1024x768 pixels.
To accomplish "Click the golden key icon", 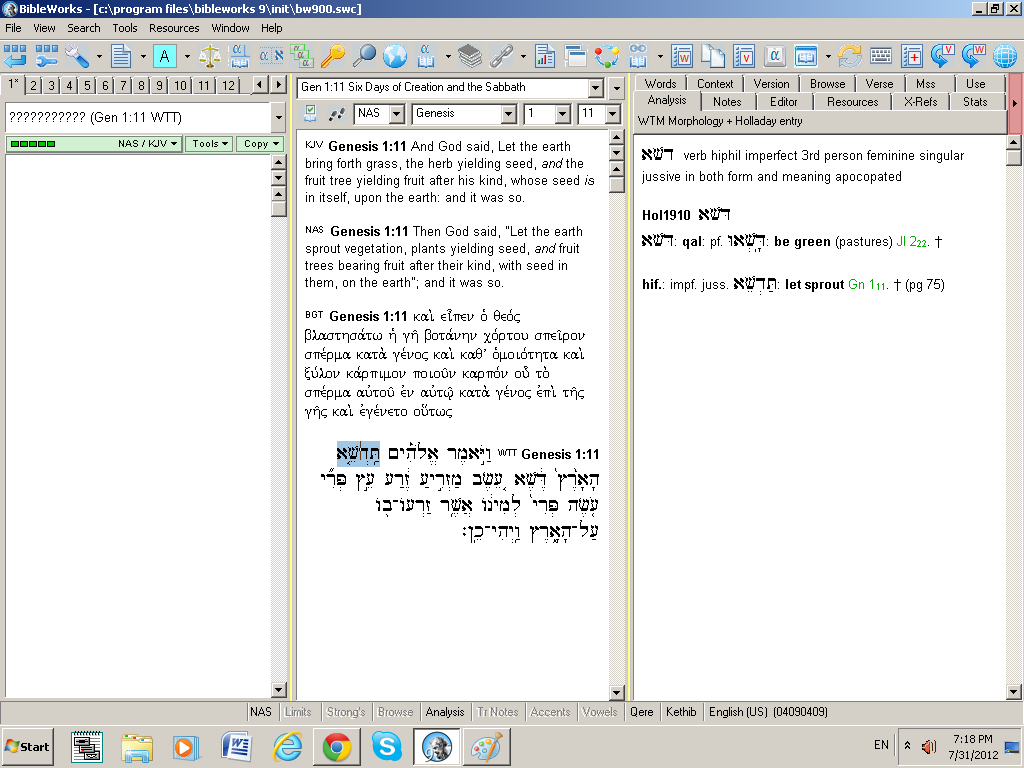I will tap(332, 56).
